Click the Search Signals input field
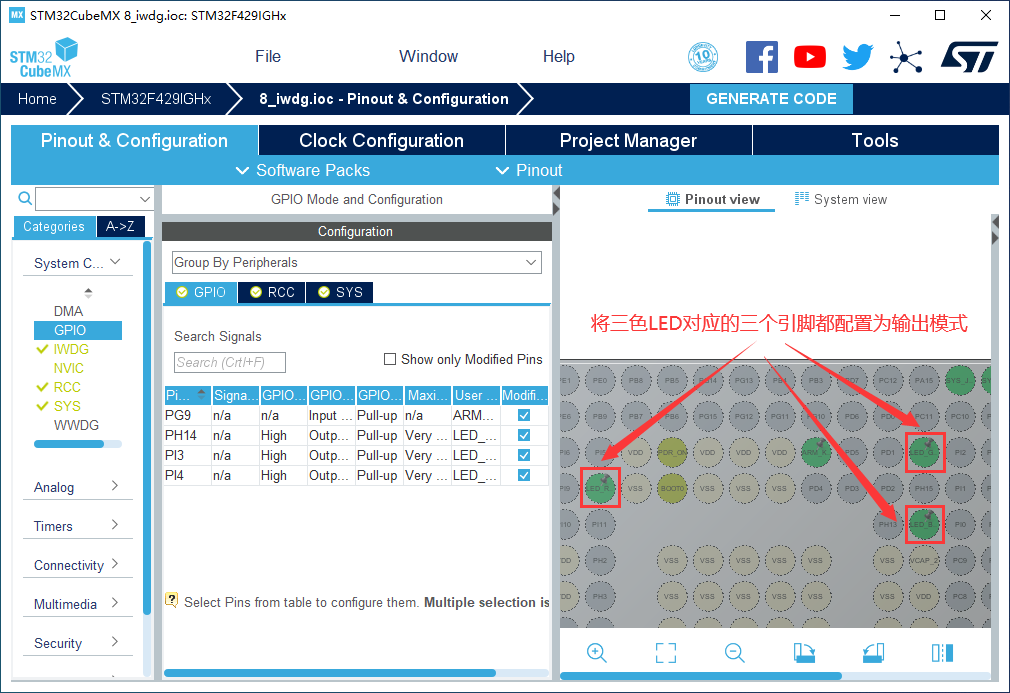 (x=230, y=362)
